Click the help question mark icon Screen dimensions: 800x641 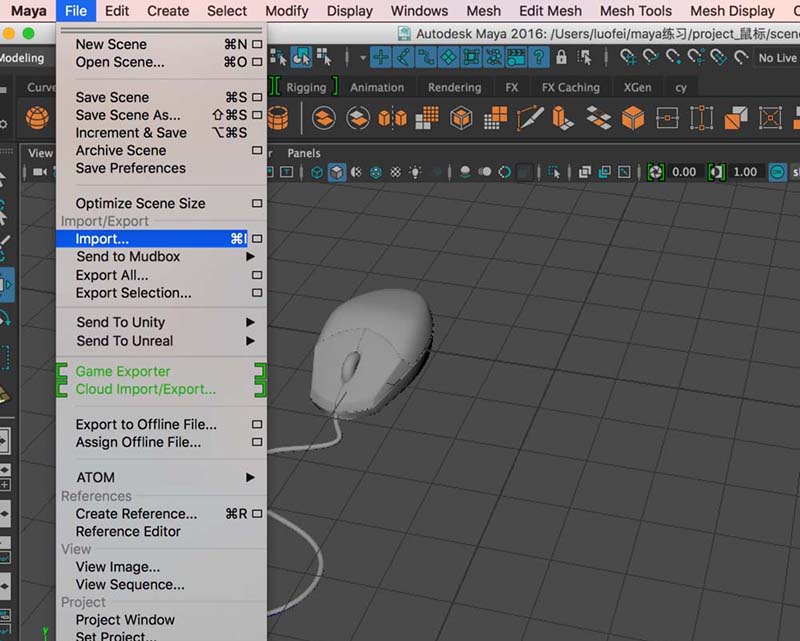point(540,58)
